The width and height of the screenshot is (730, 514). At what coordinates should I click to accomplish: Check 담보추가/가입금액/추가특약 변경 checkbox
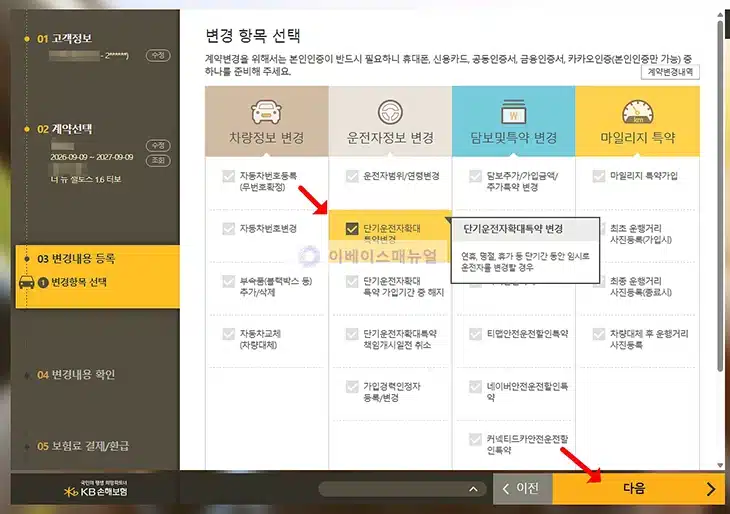pyautogui.click(x=475, y=176)
